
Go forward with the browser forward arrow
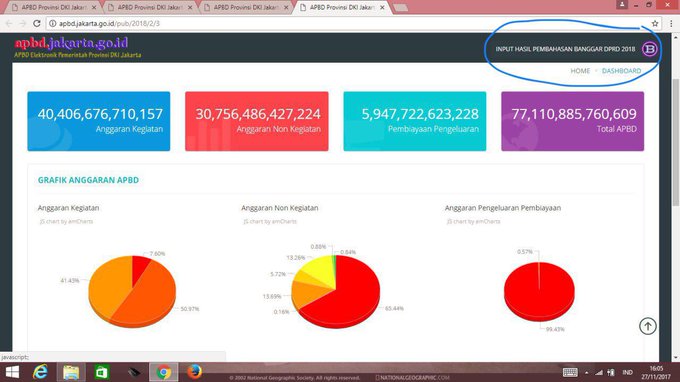click(x=23, y=23)
